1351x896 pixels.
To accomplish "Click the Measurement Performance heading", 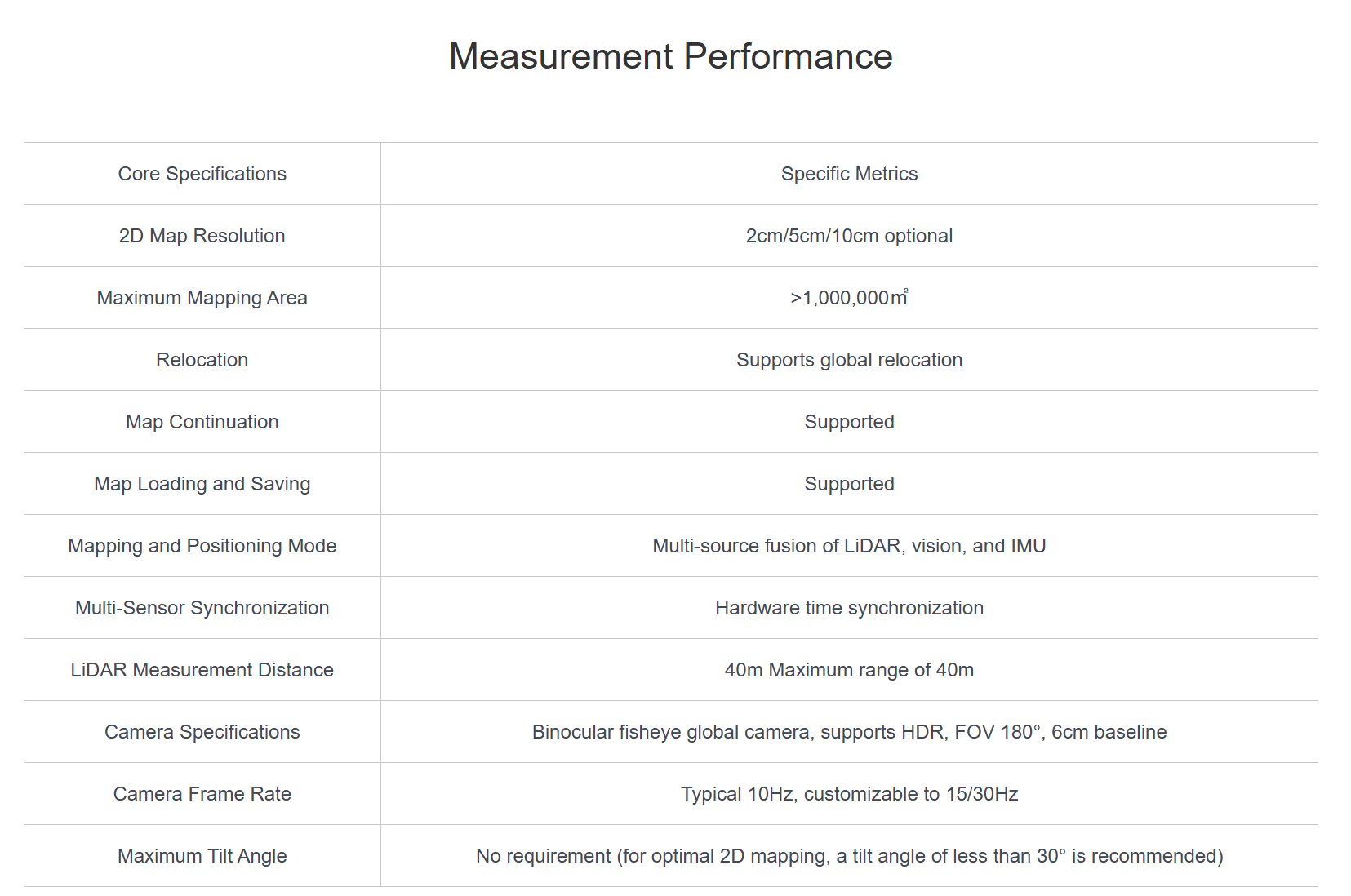I will [x=670, y=56].
